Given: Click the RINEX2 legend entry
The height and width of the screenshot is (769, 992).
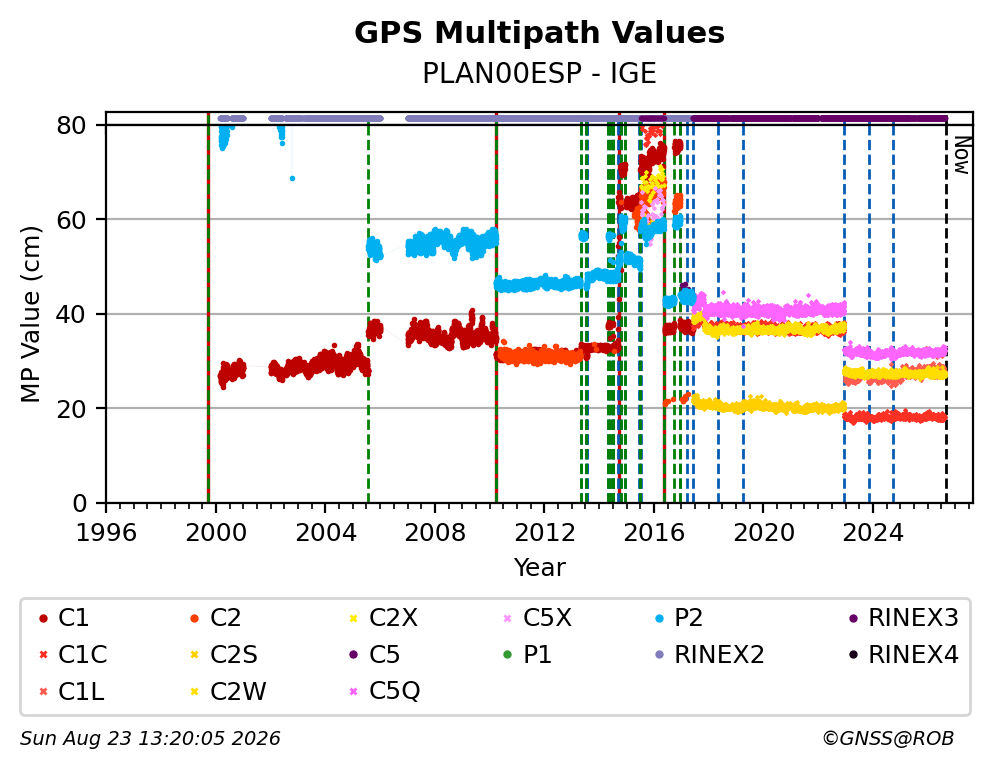Looking at the screenshot, I should coord(709,655).
